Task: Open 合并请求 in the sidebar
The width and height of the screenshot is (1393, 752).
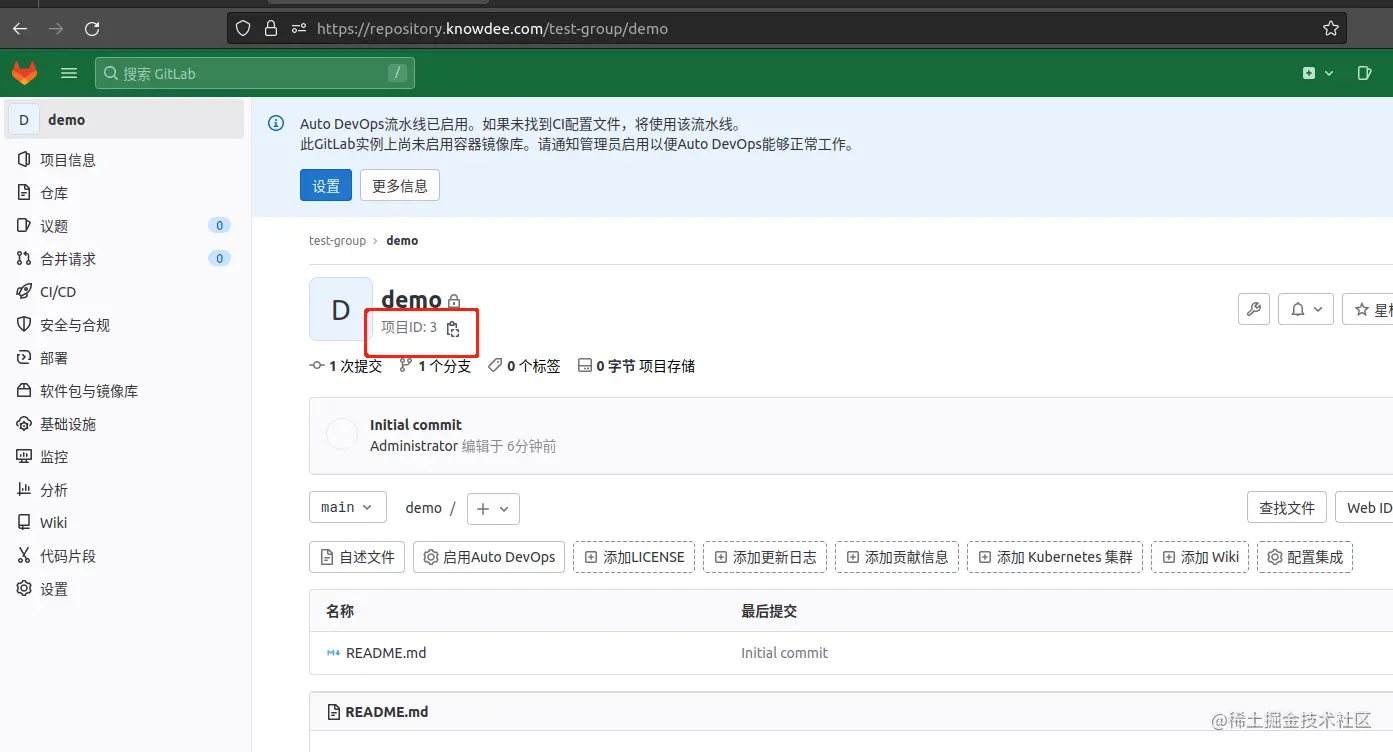Action: (x=125, y=259)
